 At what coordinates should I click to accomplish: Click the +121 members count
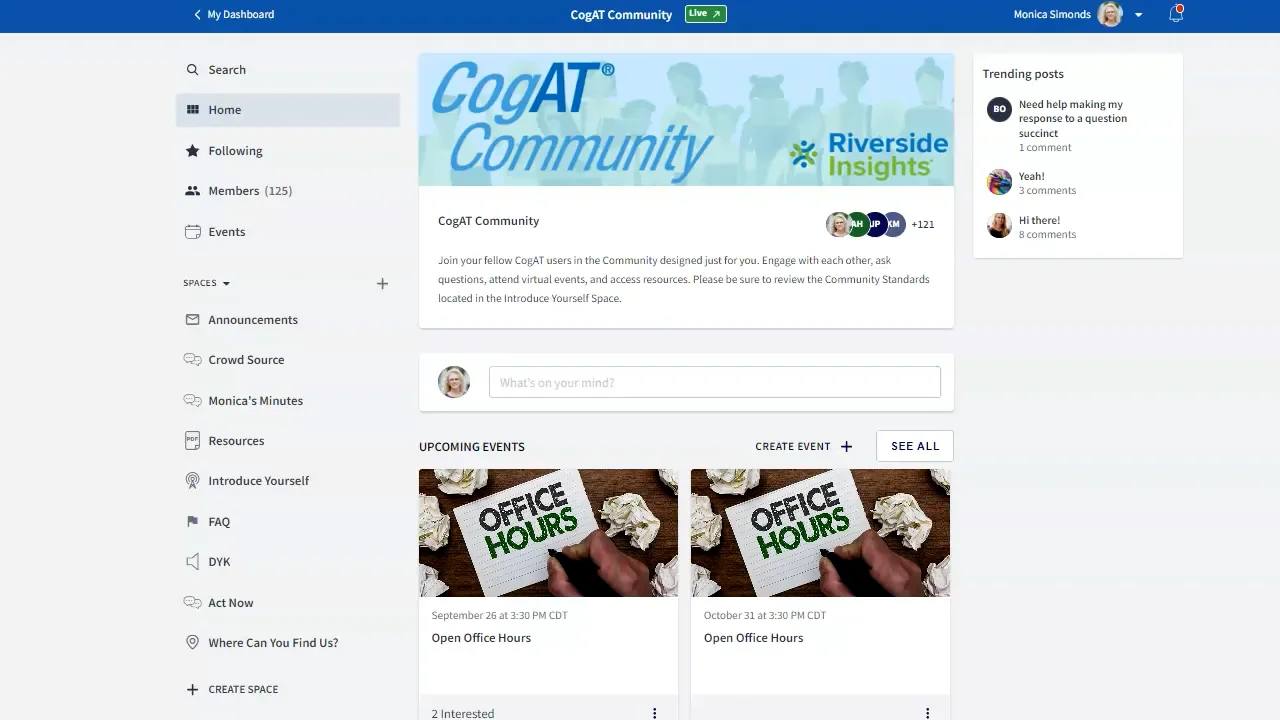click(923, 225)
